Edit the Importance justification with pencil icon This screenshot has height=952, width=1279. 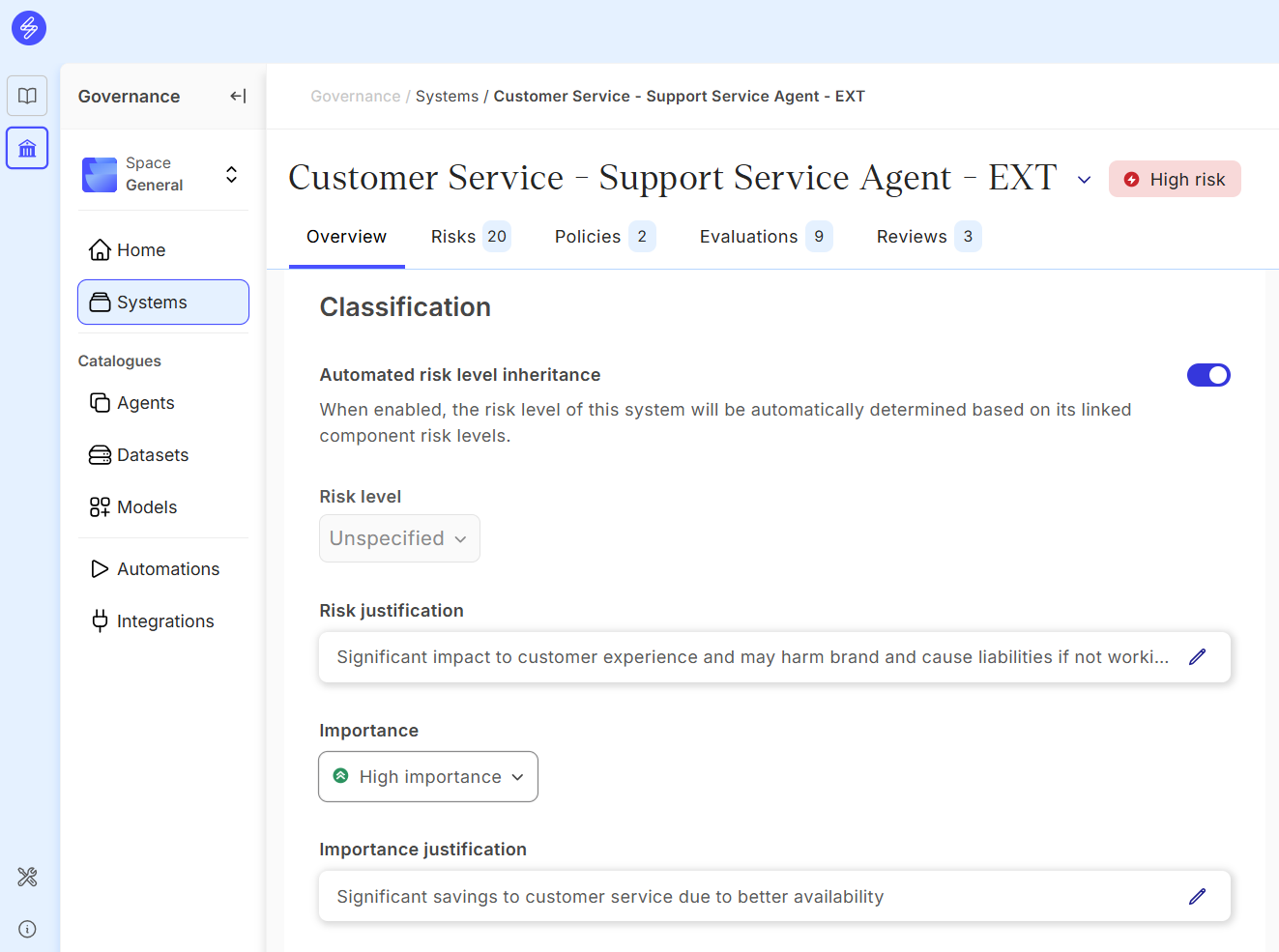tap(1197, 897)
